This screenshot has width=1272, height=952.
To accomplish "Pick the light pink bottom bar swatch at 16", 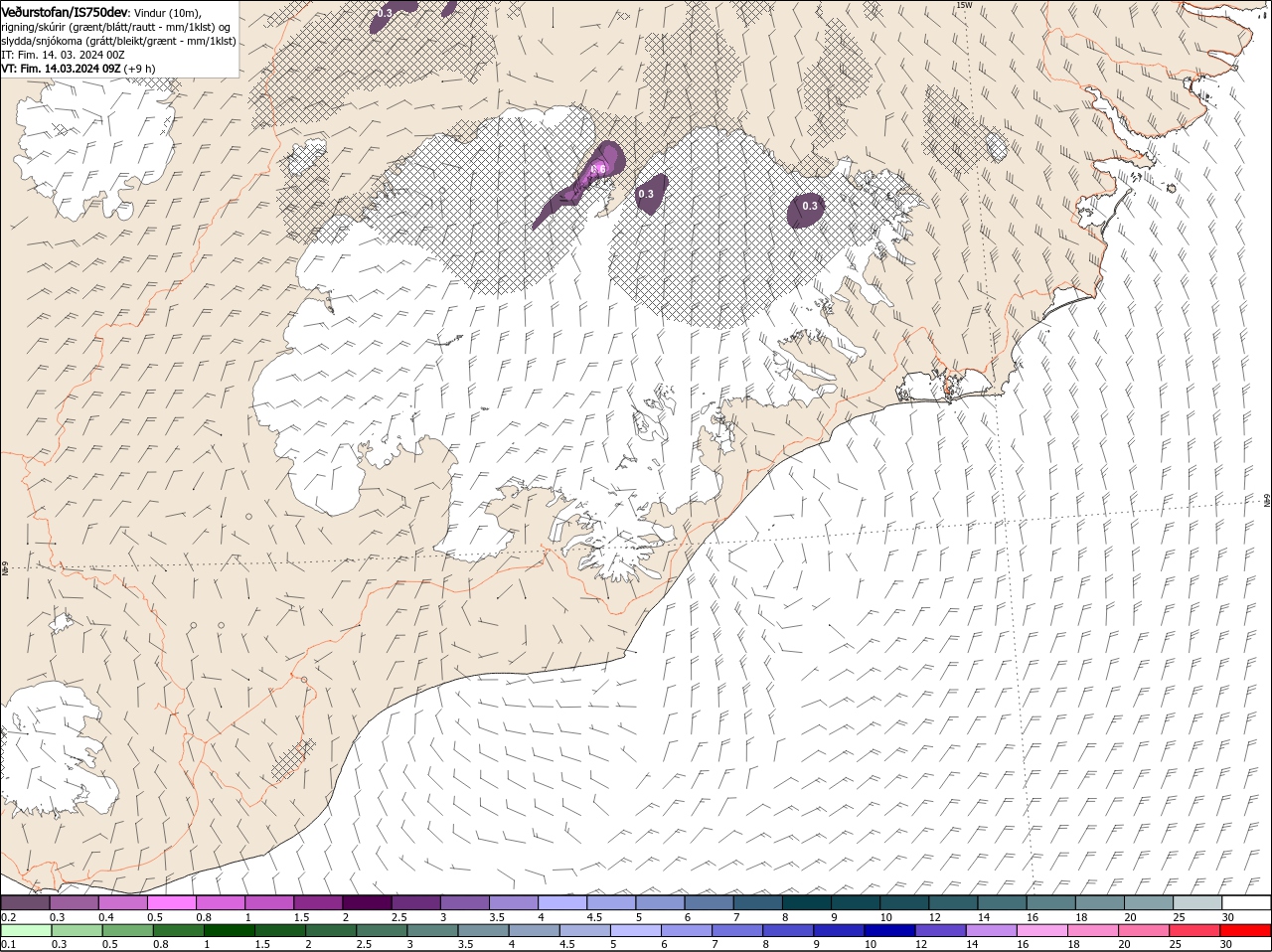I will [1041, 930].
